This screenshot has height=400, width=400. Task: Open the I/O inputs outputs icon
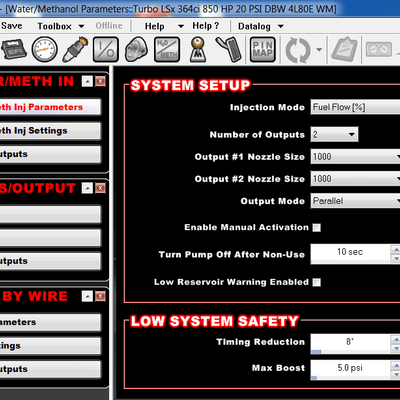click(106, 50)
